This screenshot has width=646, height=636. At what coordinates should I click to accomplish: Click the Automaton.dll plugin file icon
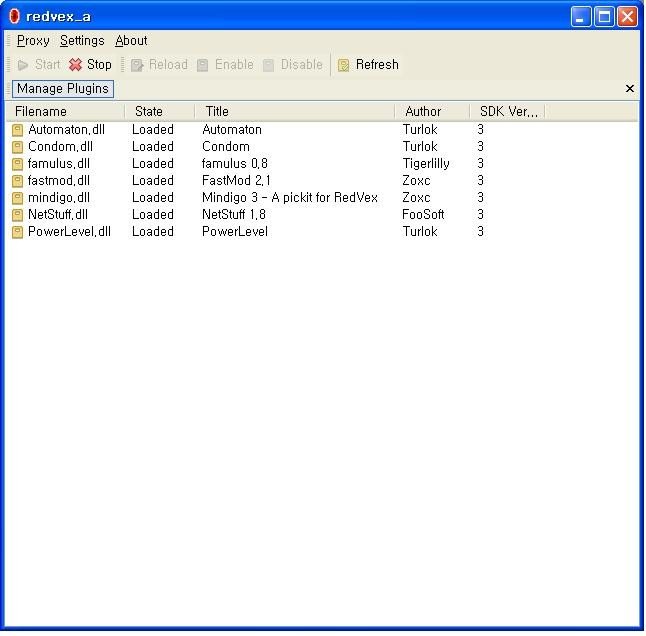coord(17,130)
